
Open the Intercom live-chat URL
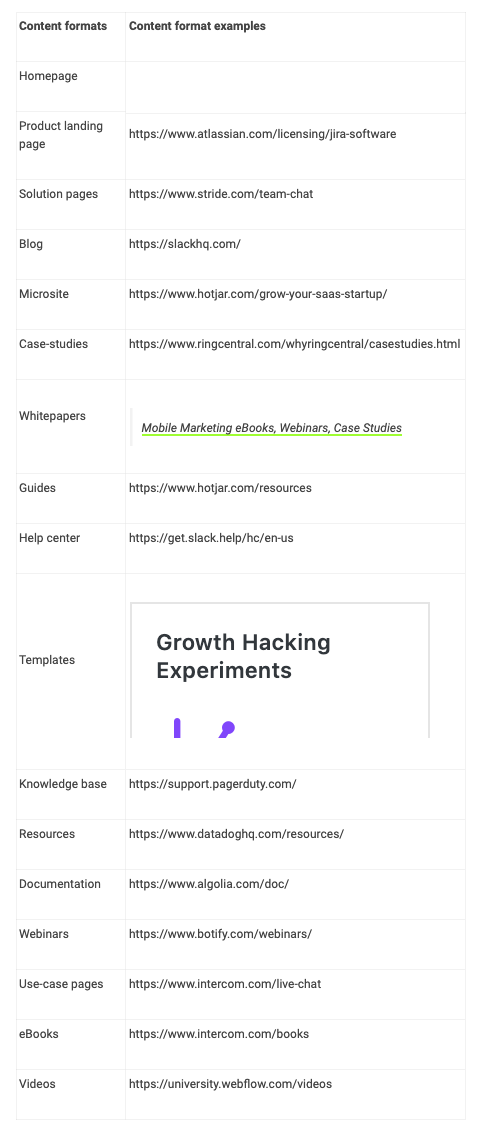tap(225, 984)
